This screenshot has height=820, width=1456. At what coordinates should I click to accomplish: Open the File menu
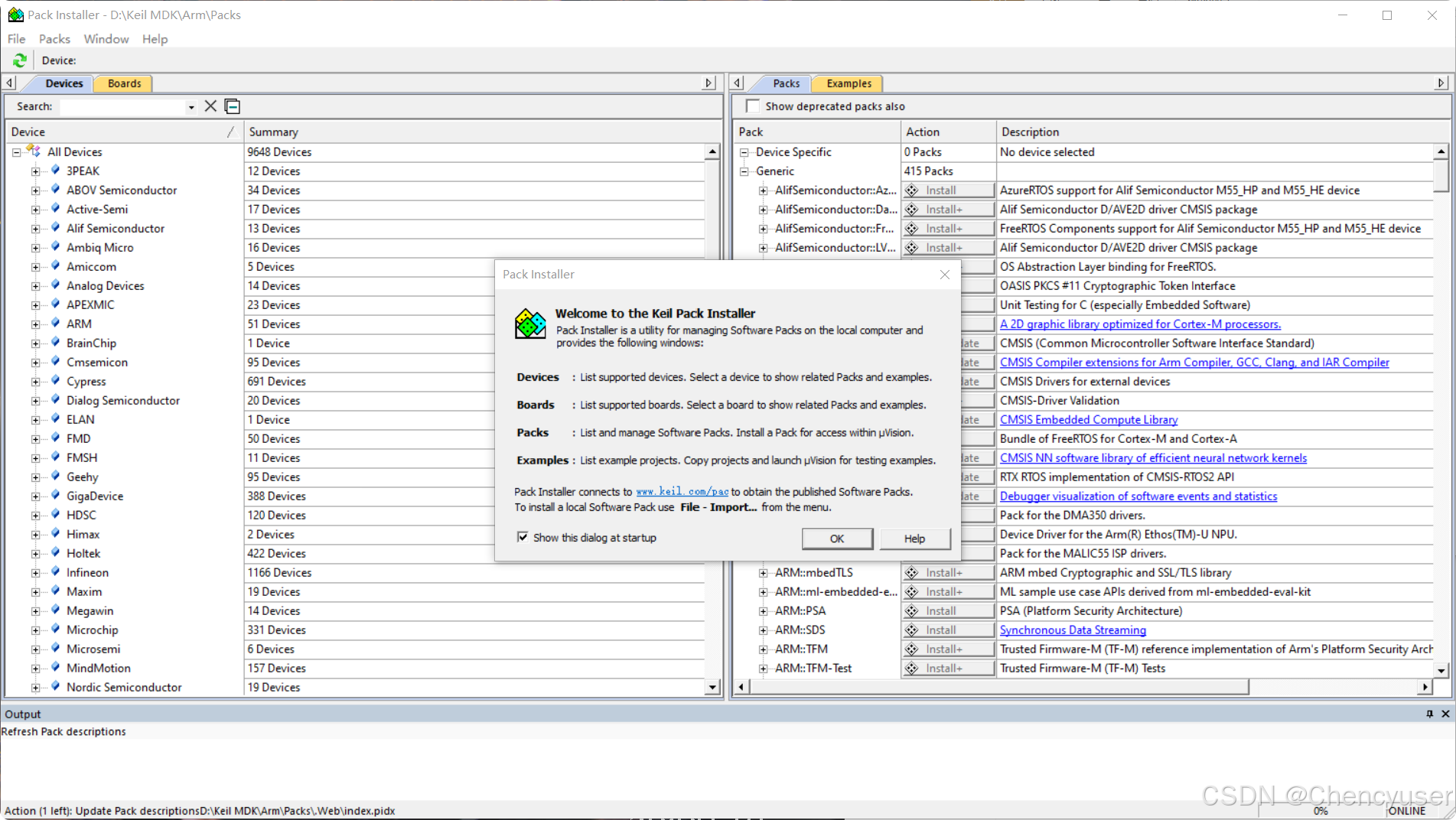[16, 39]
